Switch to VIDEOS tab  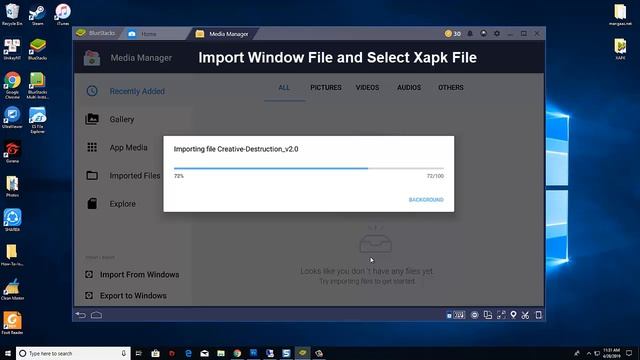[367, 88]
